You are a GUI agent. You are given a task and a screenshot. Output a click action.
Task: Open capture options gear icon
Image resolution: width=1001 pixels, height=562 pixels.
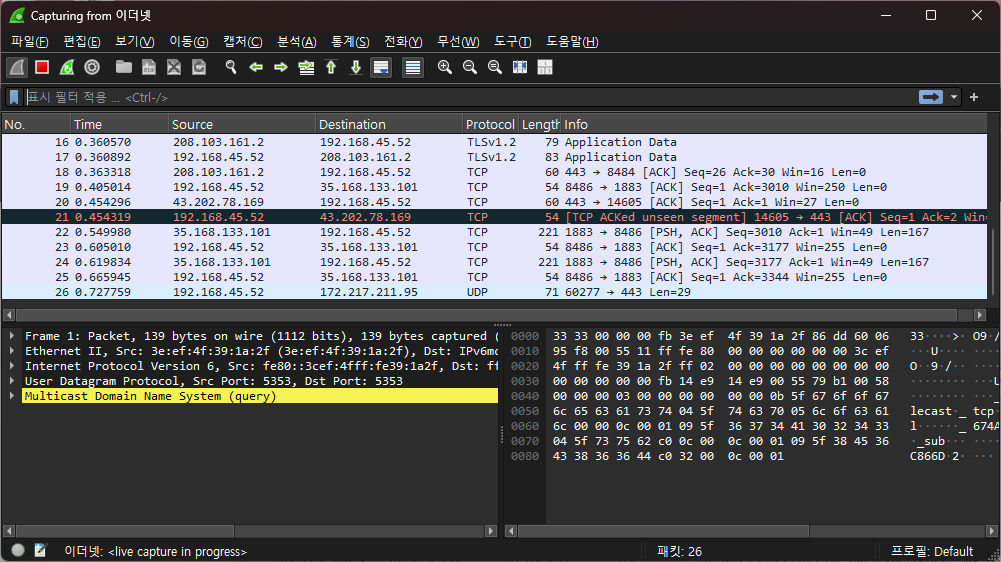click(x=92, y=67)
